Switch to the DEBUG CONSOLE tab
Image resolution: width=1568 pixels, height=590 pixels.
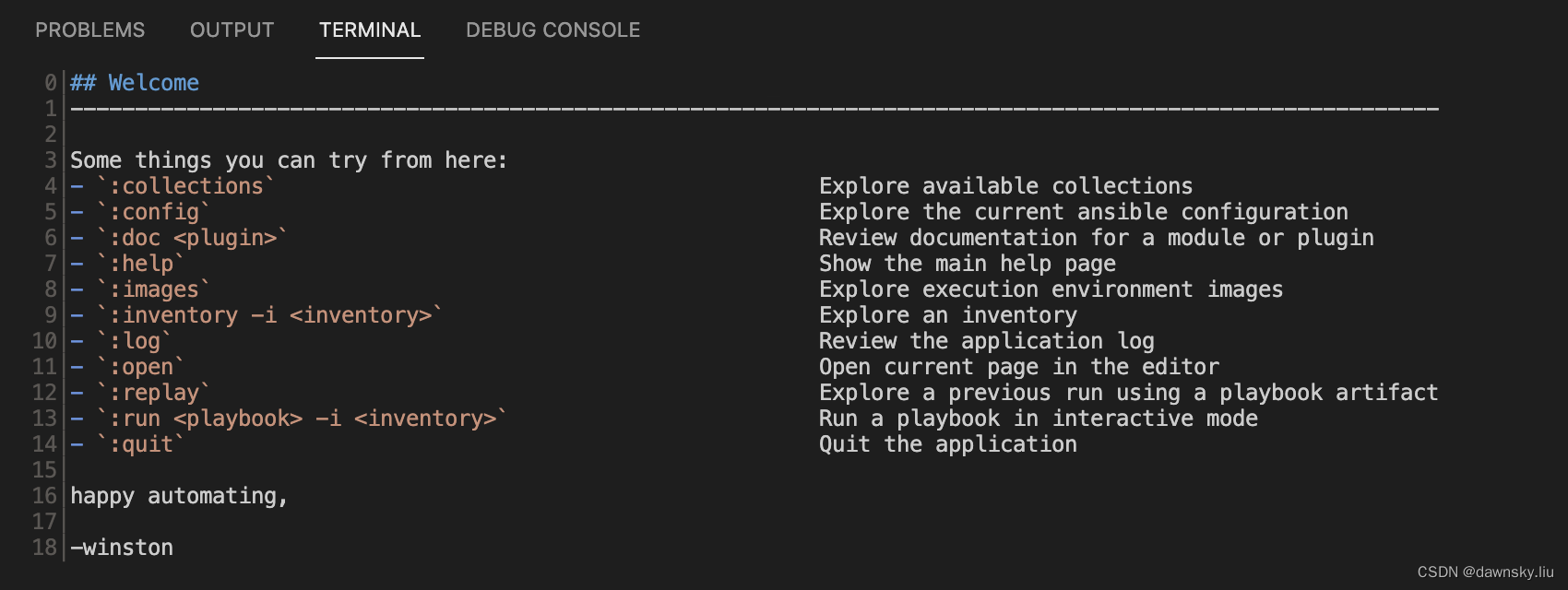click(552, 29)
